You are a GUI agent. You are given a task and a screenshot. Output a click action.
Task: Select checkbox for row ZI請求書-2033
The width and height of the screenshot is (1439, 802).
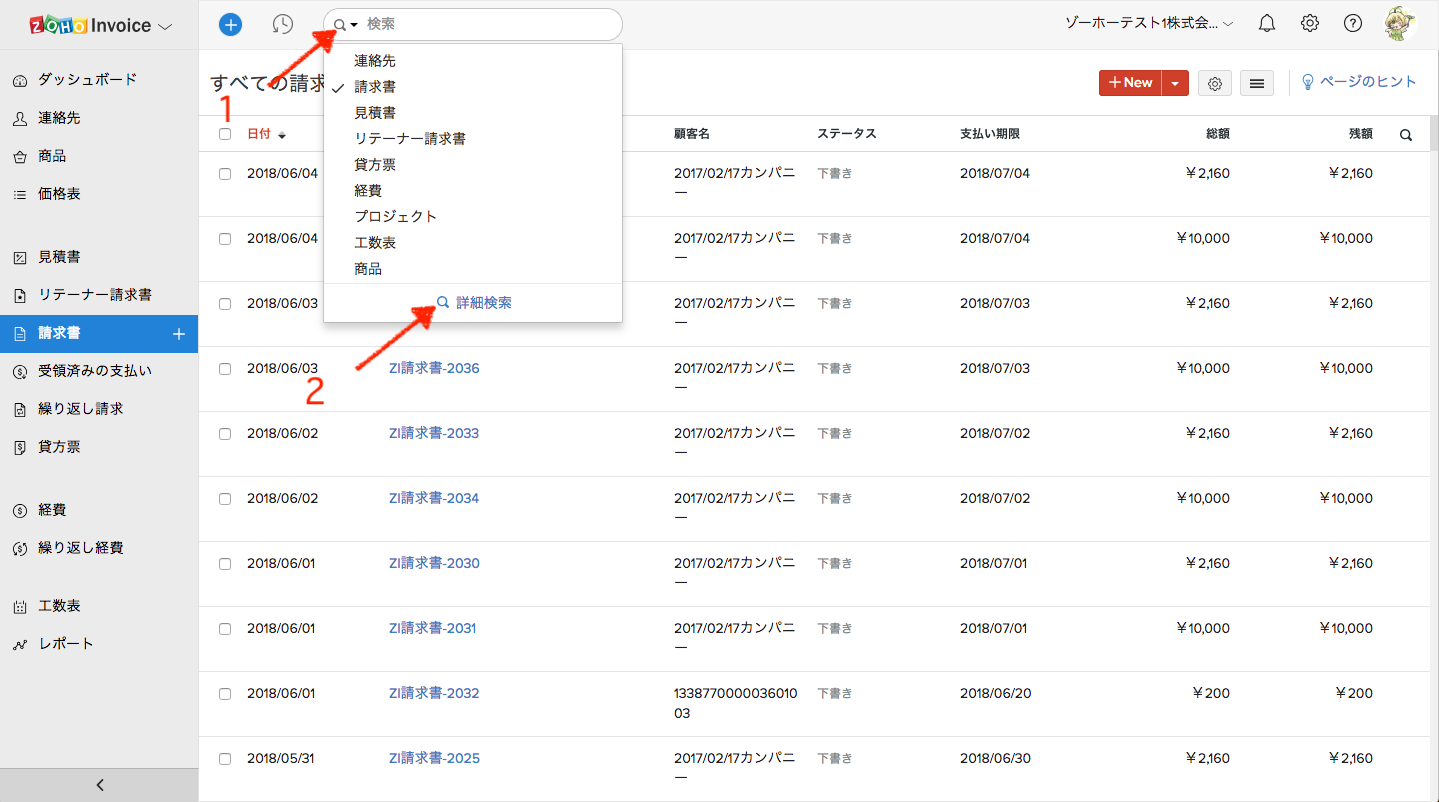225,434
